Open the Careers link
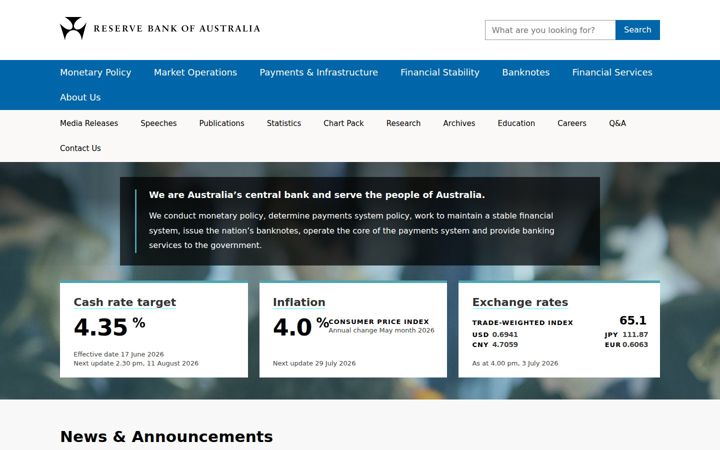720x450 pixels. click(572, 123)
